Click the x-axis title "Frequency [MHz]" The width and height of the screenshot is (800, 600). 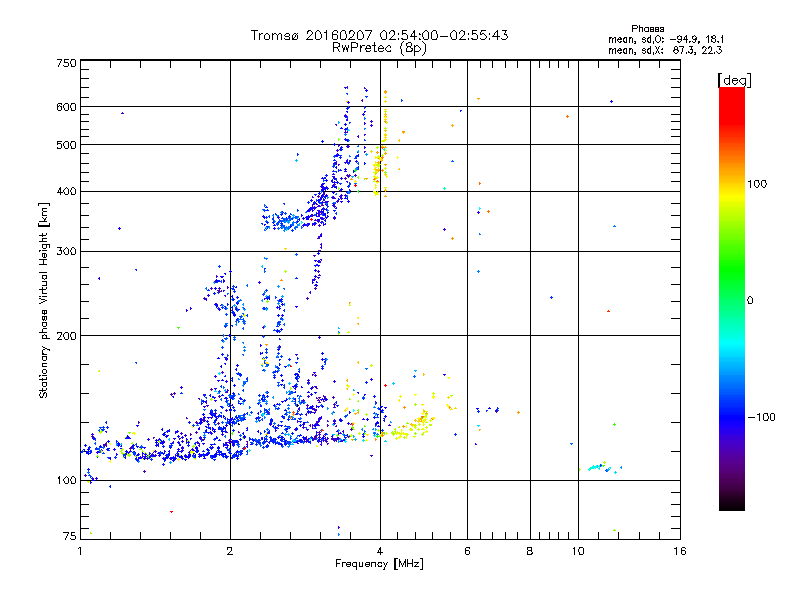[x=379, y=564]
